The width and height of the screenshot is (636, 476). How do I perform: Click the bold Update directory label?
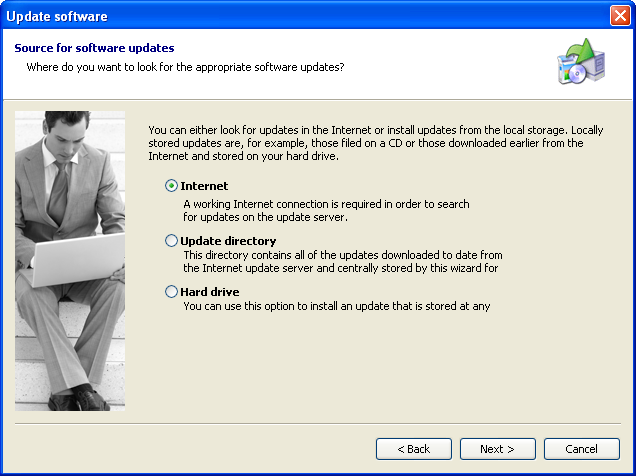pyautogui.click(x=228, y=241)
